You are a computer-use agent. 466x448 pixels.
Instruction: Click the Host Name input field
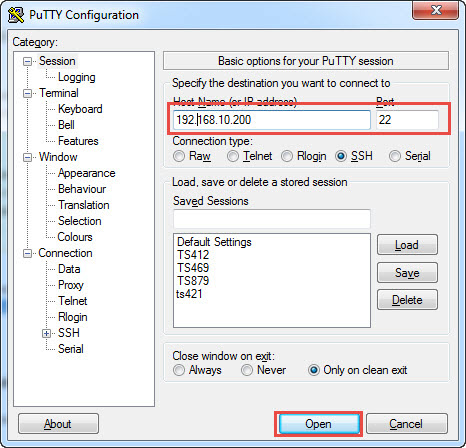[272, 120]
